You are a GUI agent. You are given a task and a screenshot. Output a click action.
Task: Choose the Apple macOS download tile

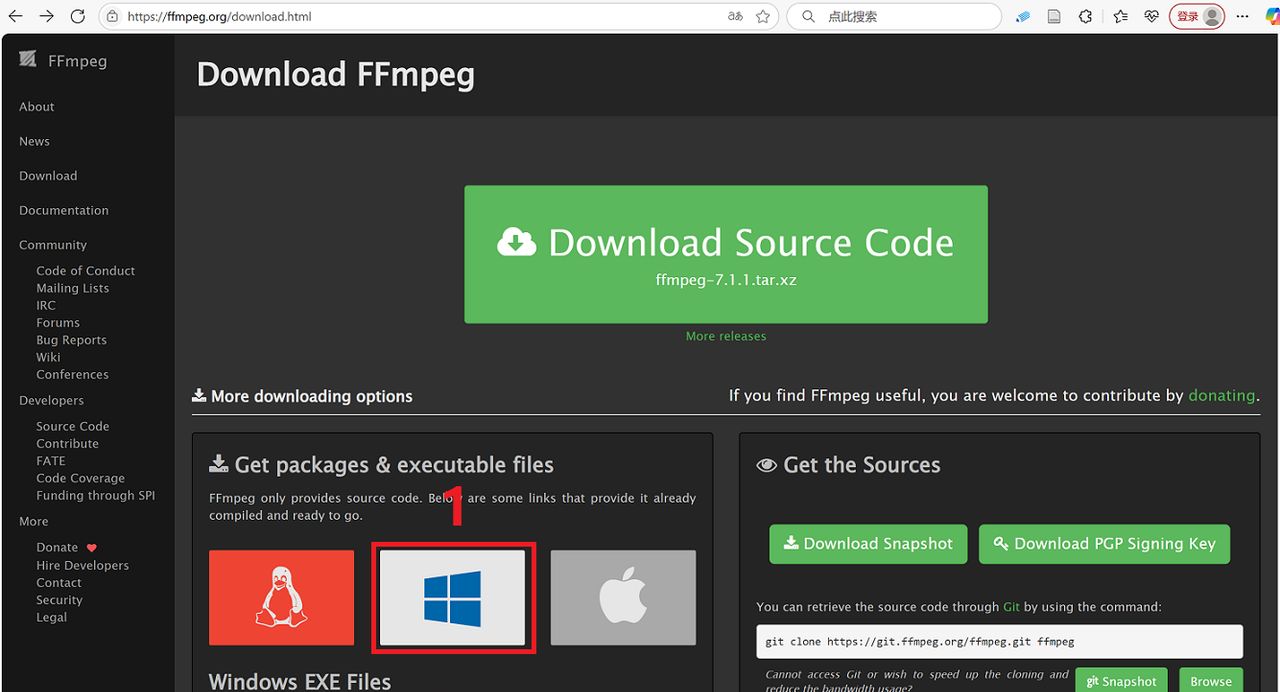(x=623, y=598)
